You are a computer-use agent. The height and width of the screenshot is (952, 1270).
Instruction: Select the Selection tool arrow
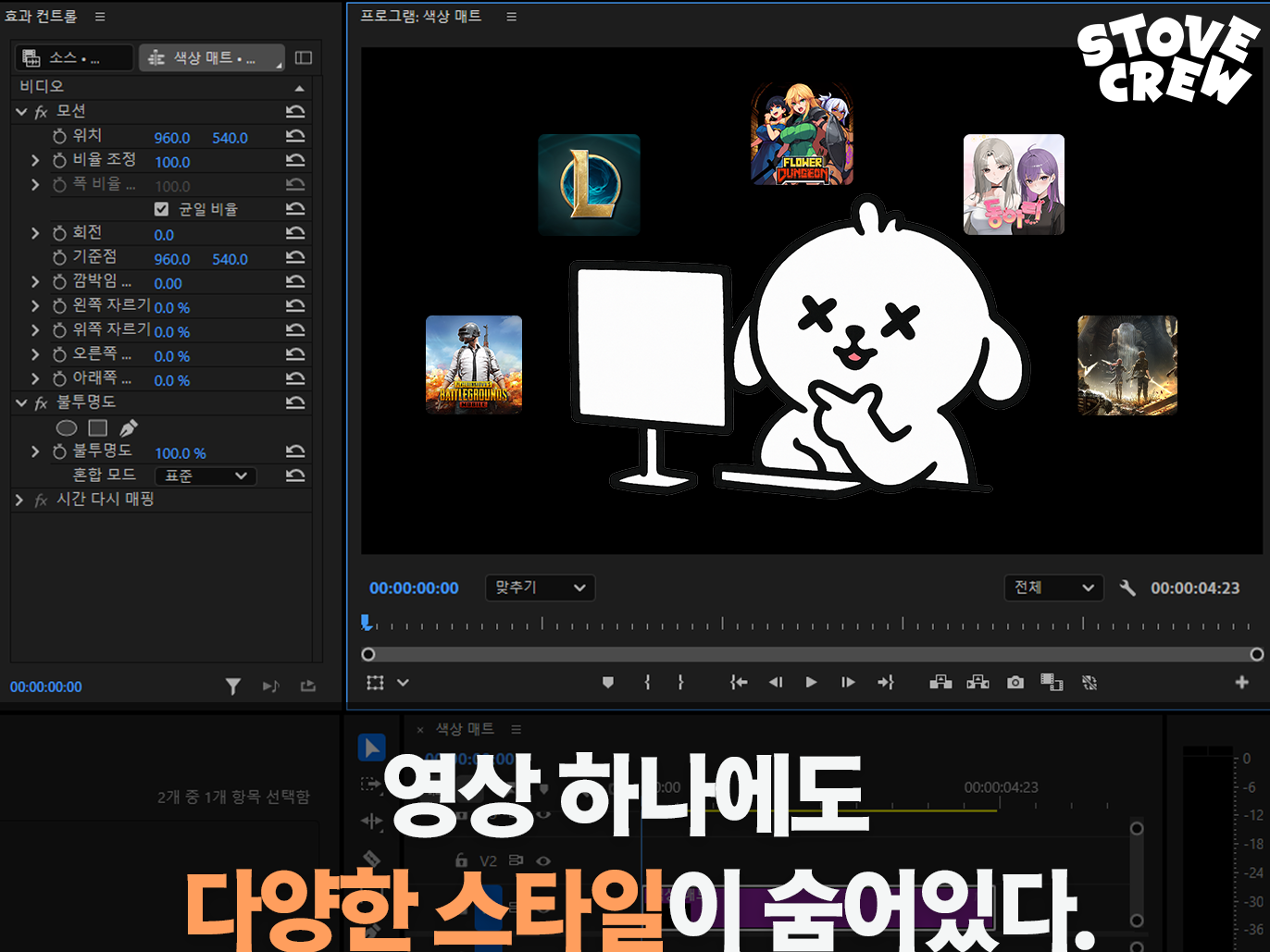pyautogui.click(x=372, y=748)
